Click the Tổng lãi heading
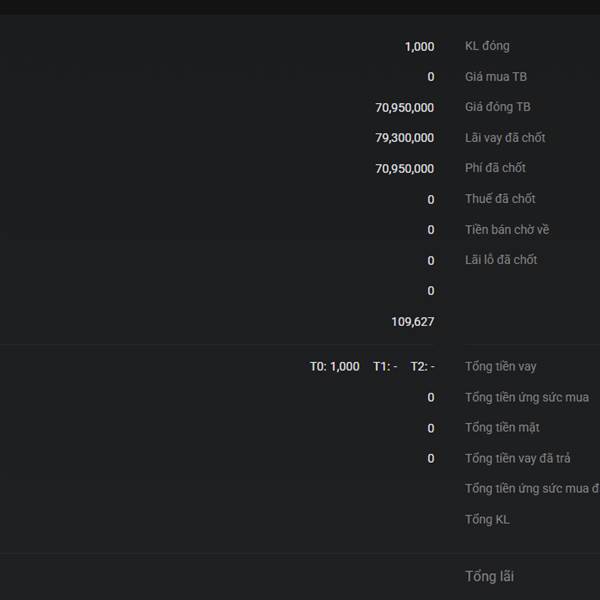This screenshot has width=600, height=600. point(490,576)
